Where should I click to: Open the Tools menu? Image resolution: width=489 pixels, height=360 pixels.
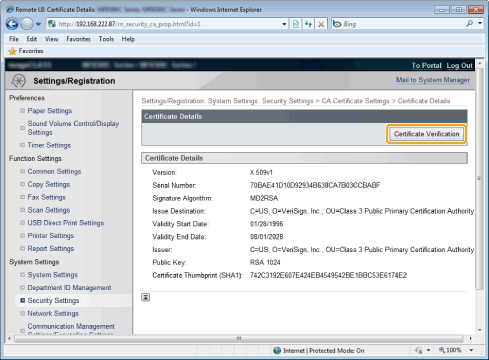[x=106, y=39]
